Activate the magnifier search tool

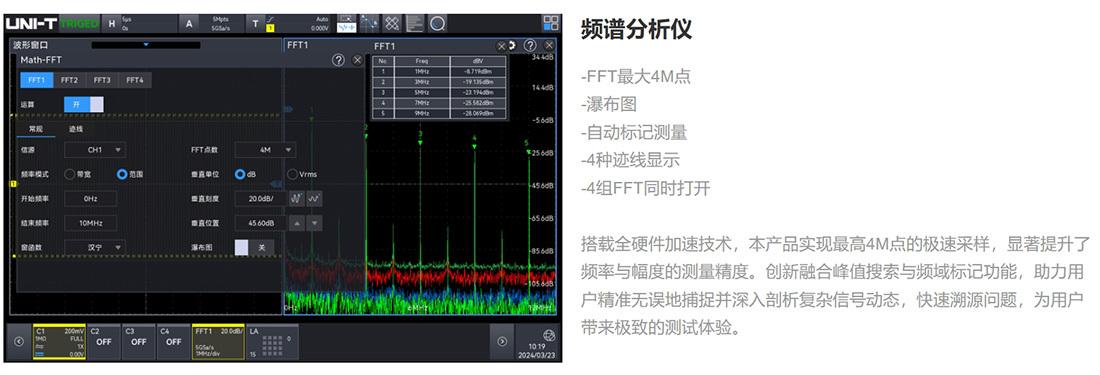click(438, 23)
